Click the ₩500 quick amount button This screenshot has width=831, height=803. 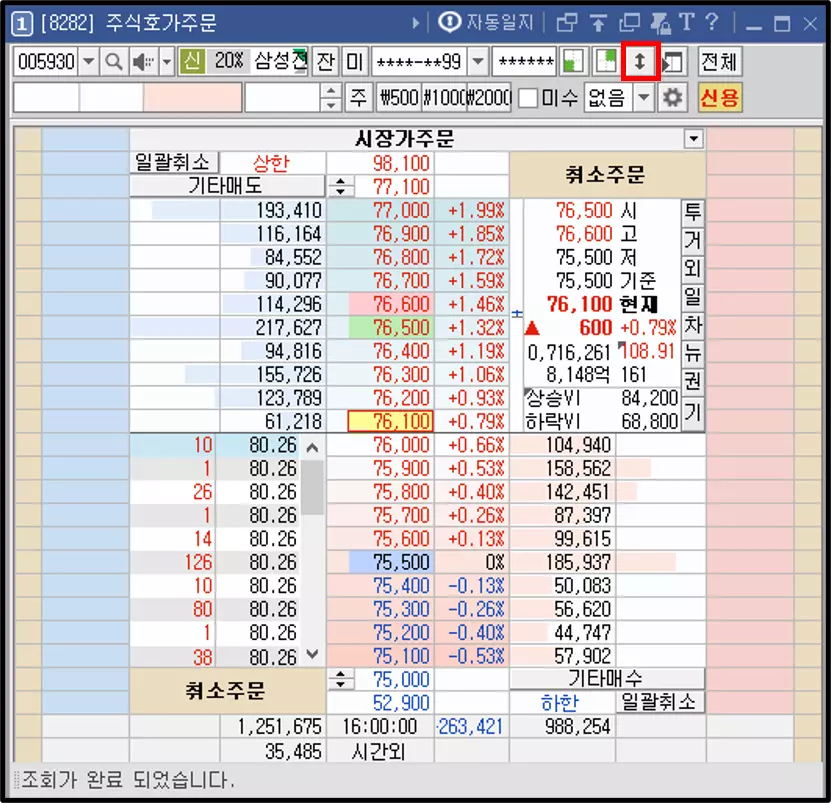click(399, 98)
